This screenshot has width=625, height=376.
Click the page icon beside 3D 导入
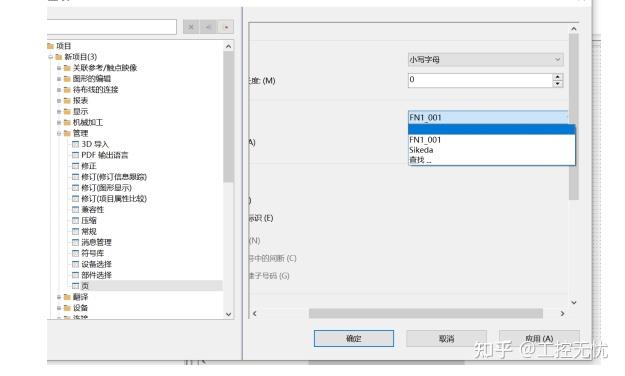75,144
